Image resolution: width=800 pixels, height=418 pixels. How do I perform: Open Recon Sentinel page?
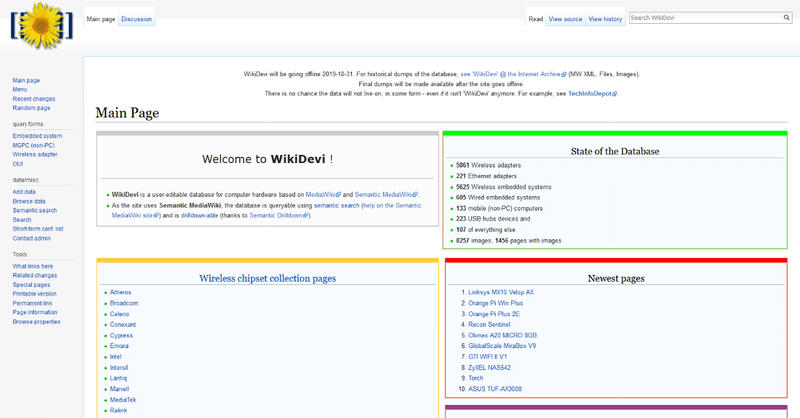[489, 325]
